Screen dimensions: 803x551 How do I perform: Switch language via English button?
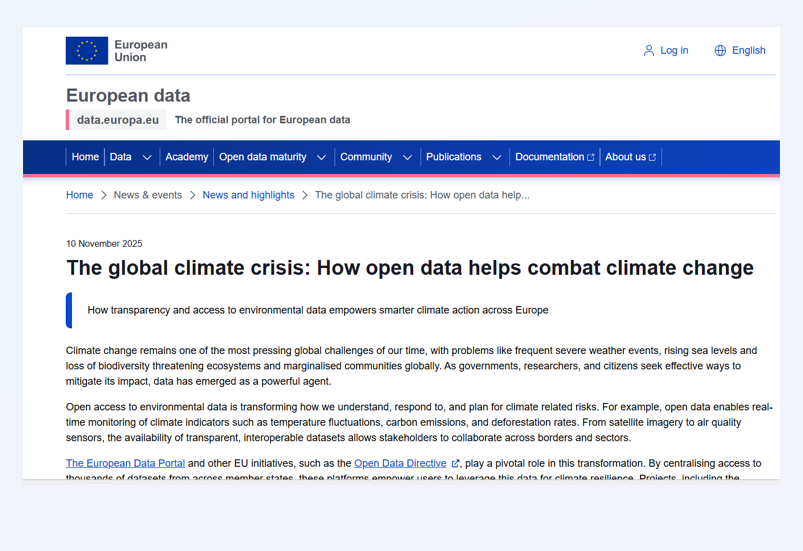point(748,51)
